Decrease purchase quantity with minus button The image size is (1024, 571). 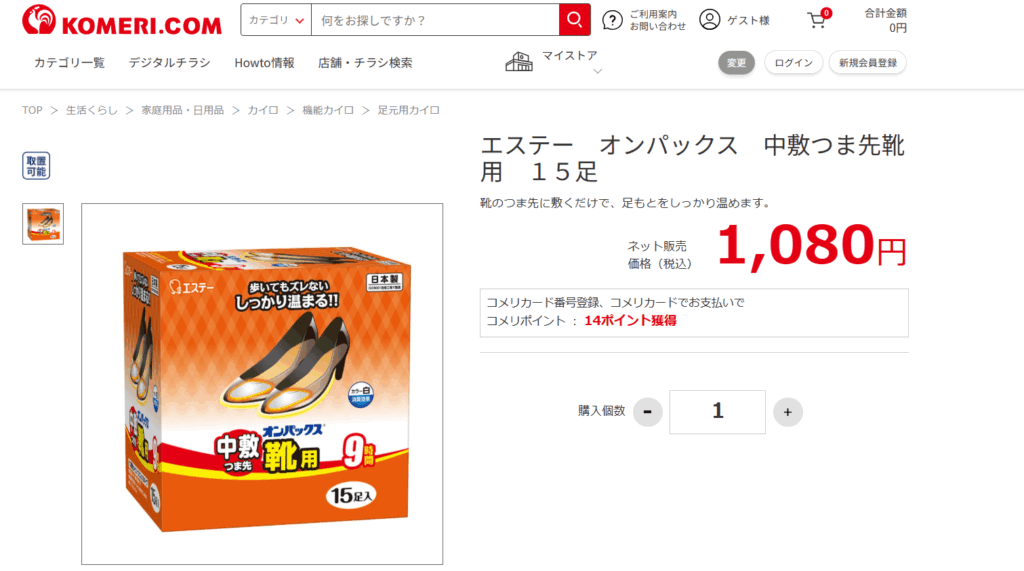(648, 412)
